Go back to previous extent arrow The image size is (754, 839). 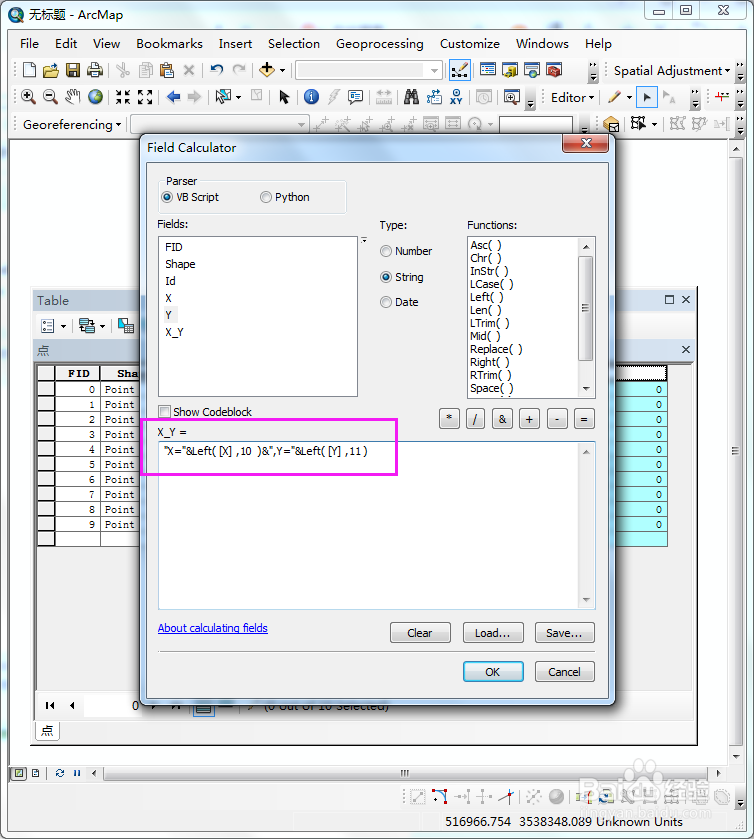tap(173, 97)
